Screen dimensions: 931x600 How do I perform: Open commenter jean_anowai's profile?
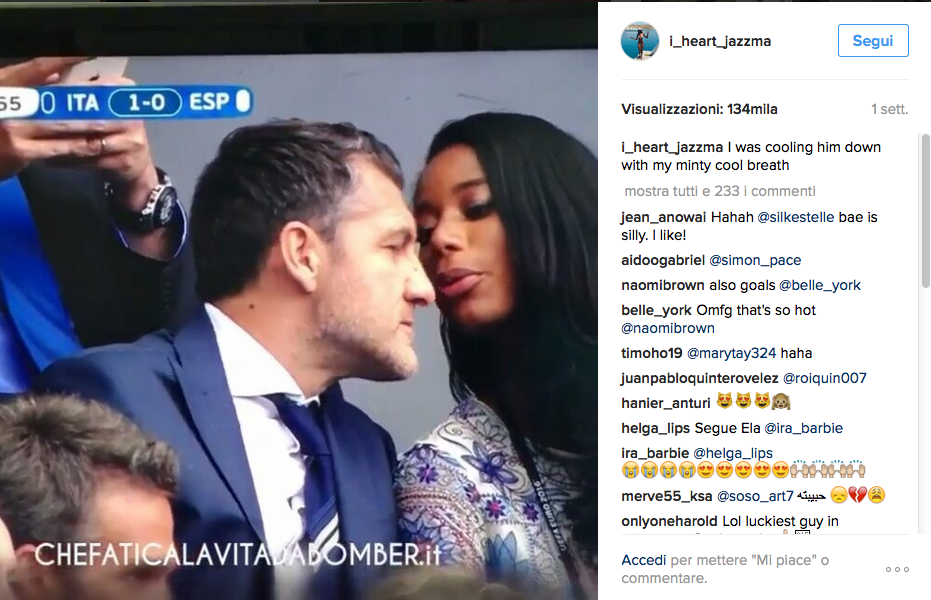click(x=663, y=217)
